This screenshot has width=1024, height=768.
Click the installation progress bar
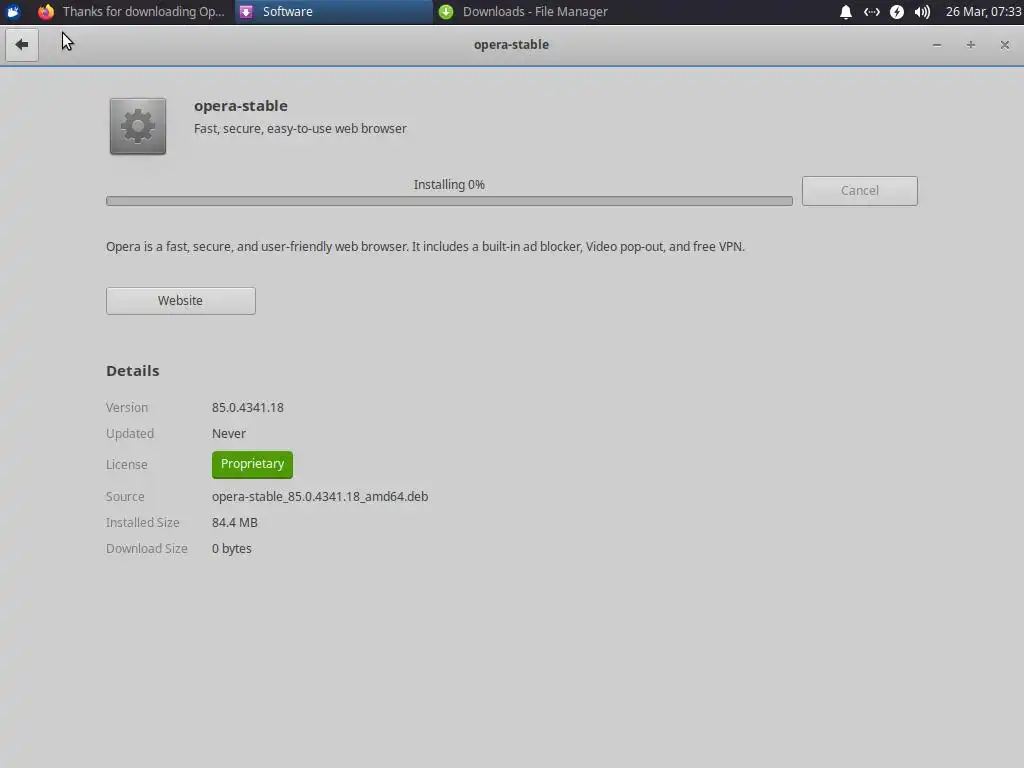449,201
